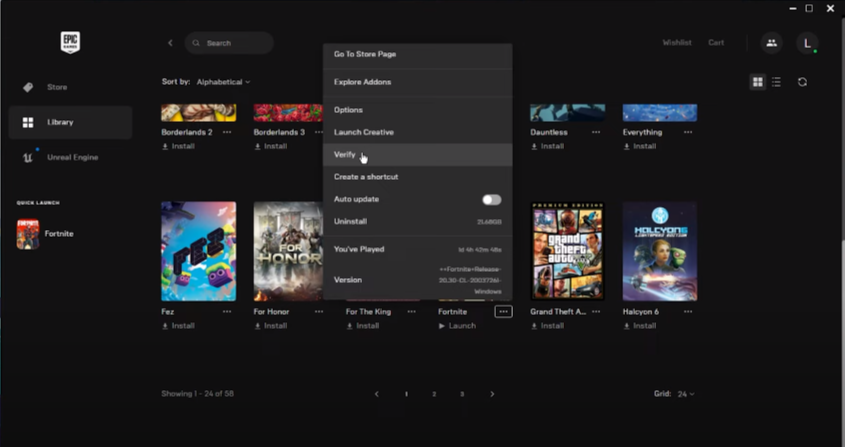845x447 pixels.
Task: Open the For Honor game cover
Action: click(288, 251)
